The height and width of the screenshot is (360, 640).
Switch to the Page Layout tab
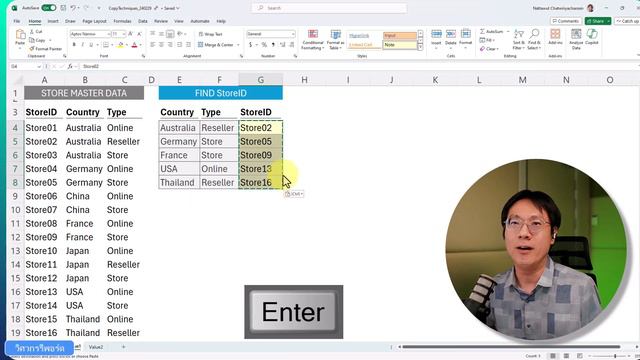click(94, 21)
